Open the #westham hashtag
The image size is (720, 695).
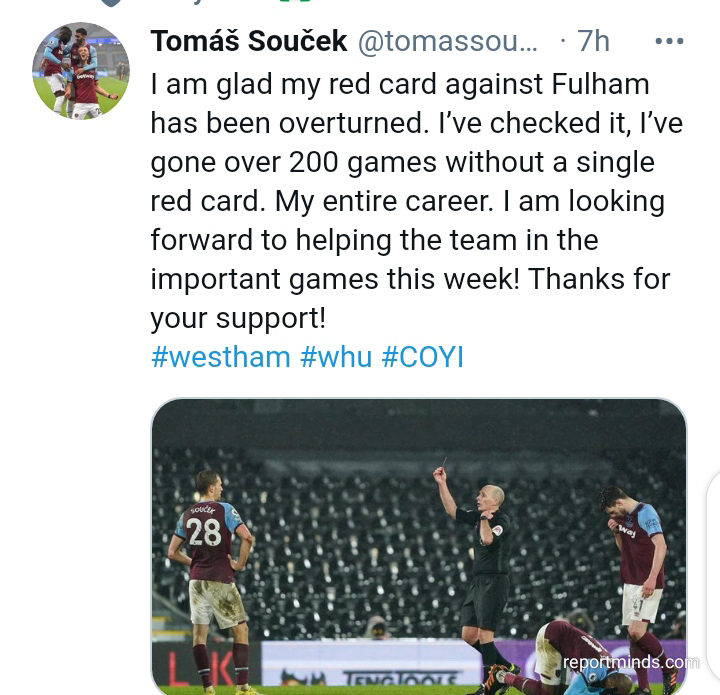(x=220, y=357)
